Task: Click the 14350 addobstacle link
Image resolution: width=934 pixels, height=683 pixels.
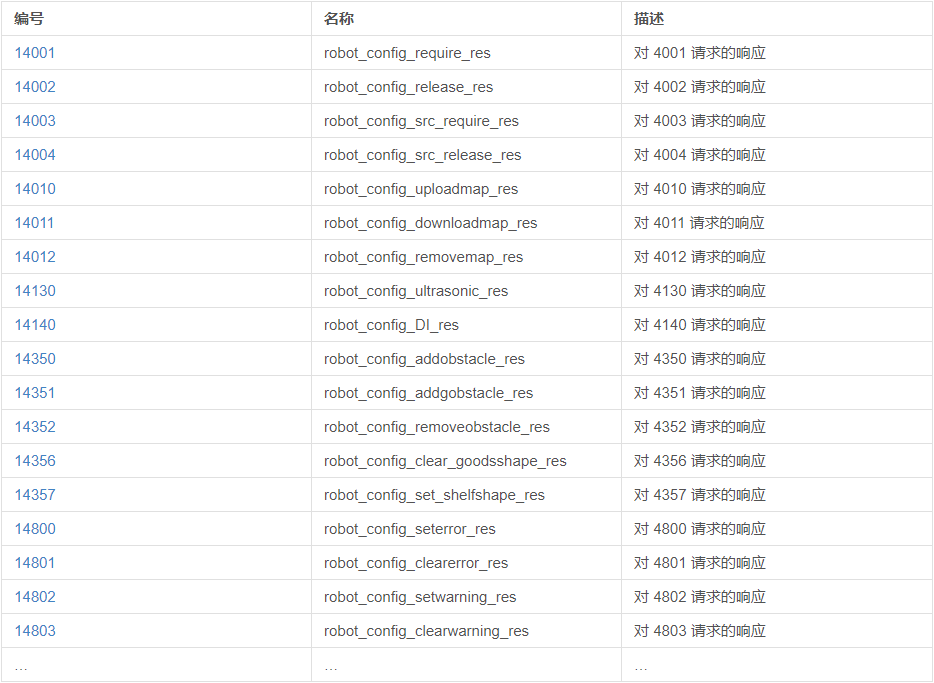Action: click(x=35, y=359)
